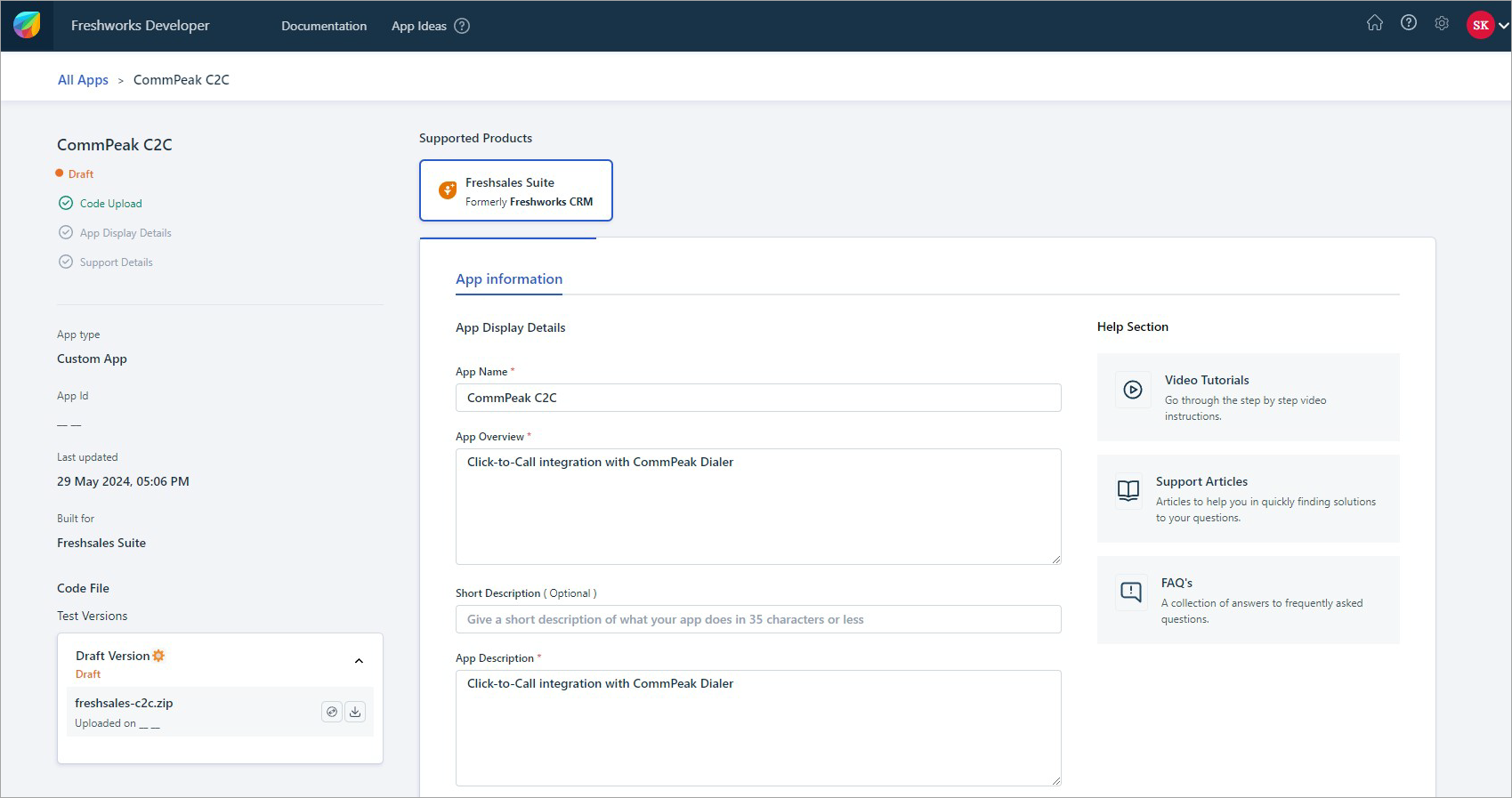Click the Support Articles book icon
This screenshot has height=798, width=1512.
tap(1128, 490)
